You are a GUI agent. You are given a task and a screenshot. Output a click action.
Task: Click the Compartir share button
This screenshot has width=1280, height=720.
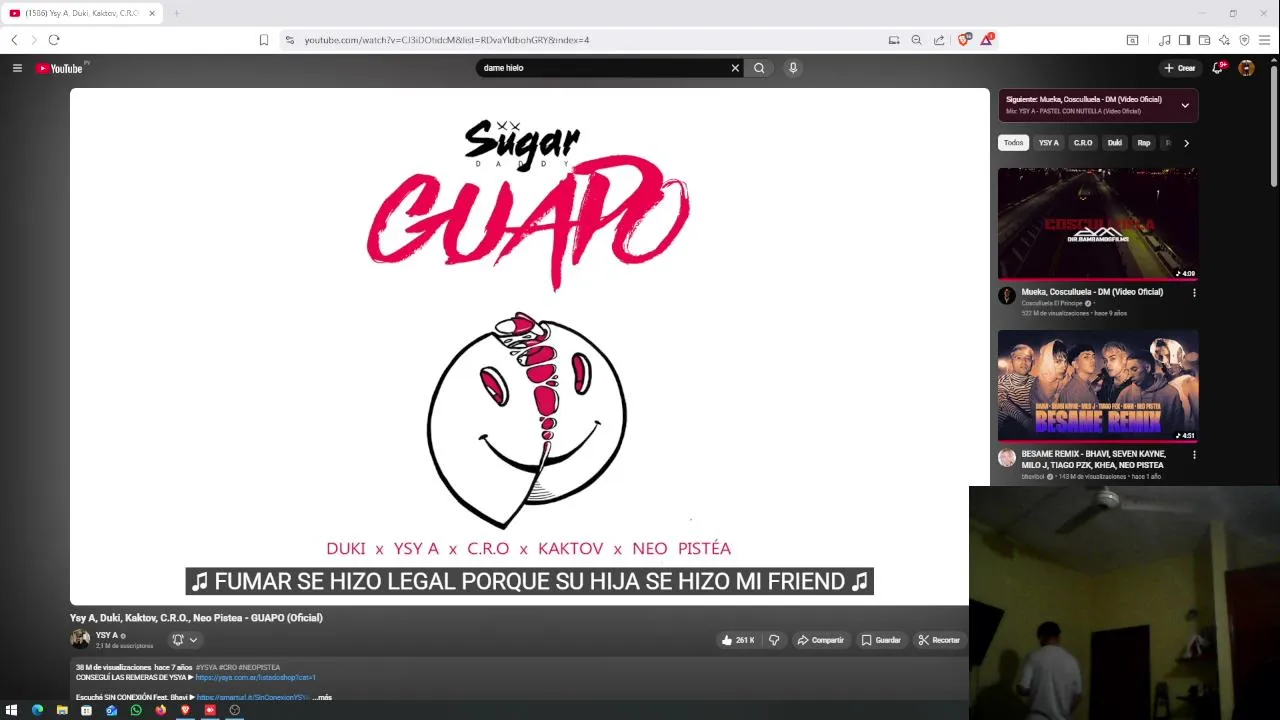(x=821, y=640)
